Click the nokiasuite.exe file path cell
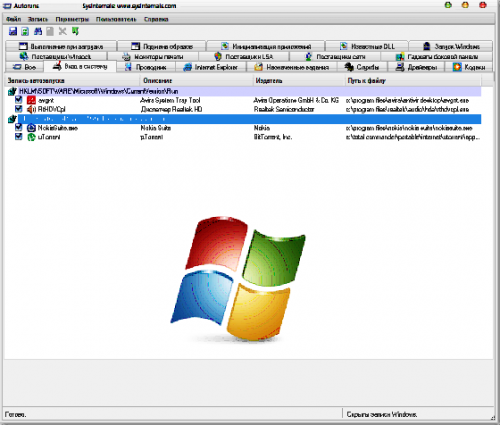The width and height of the screenshot is (500, 425). coord(409,128)
